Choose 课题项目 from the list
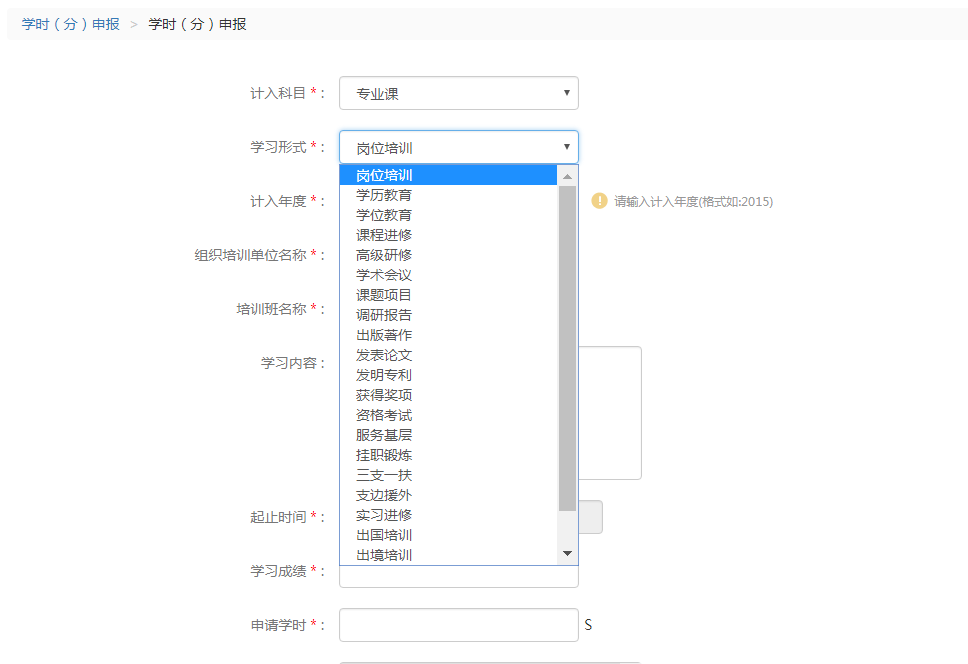 point(384,295)
